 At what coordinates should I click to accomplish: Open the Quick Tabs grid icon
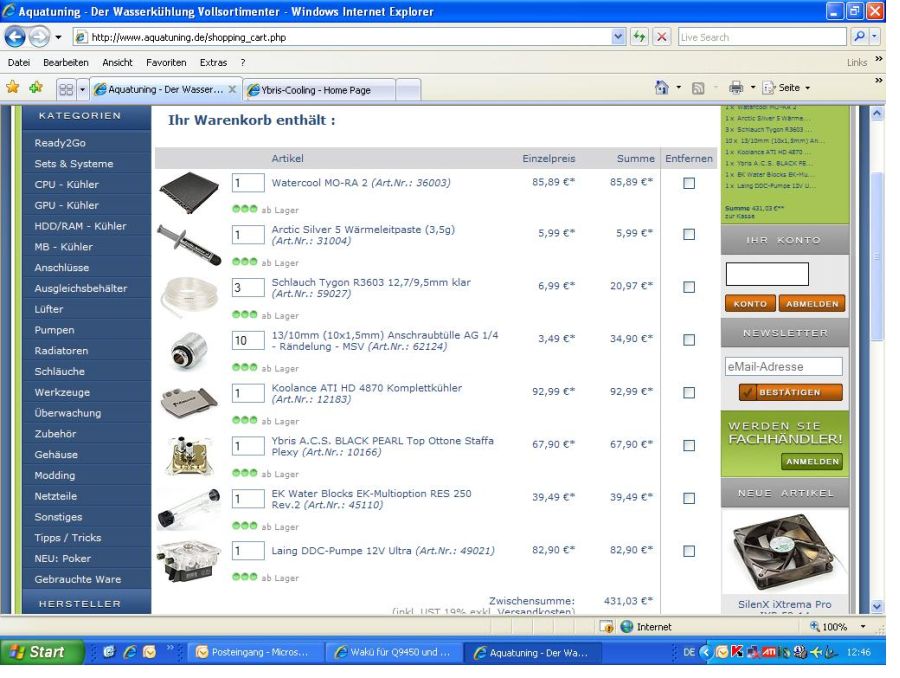tap(66, 90)
